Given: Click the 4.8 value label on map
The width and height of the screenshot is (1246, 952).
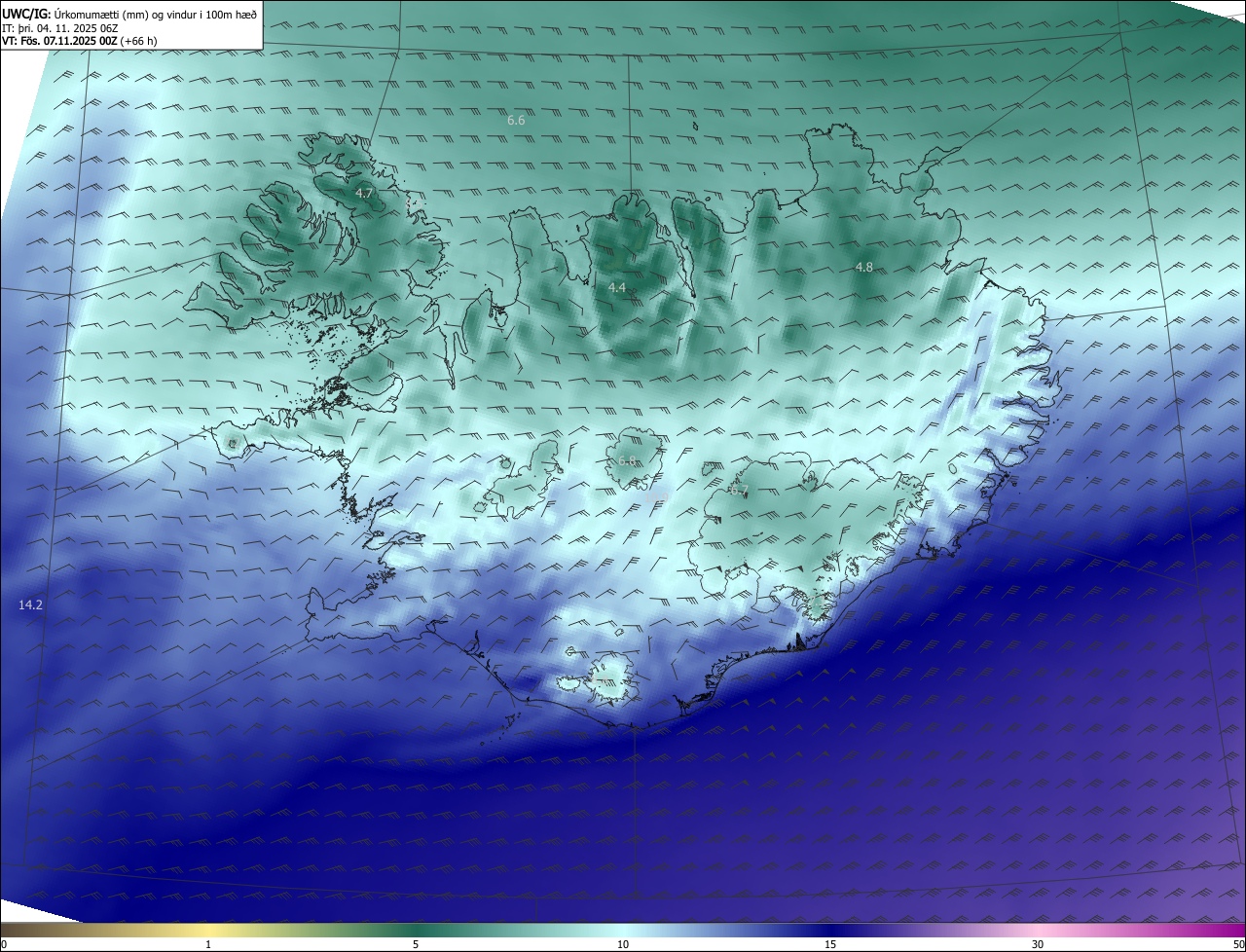Looking at the screenshot, I should click(x=864, y=267).
